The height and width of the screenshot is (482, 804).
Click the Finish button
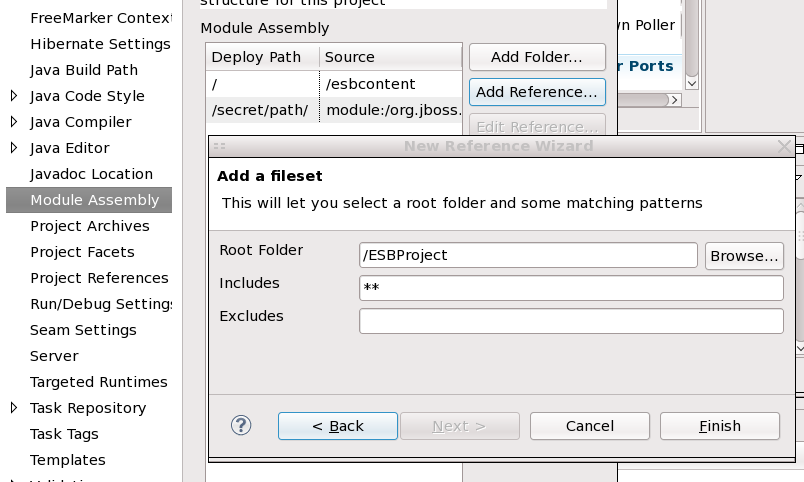point(720,426)
